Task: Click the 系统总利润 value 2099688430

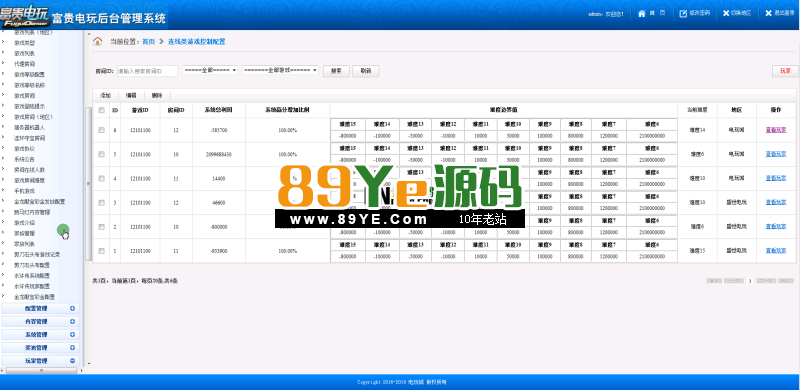Action: tap(218, 154)
